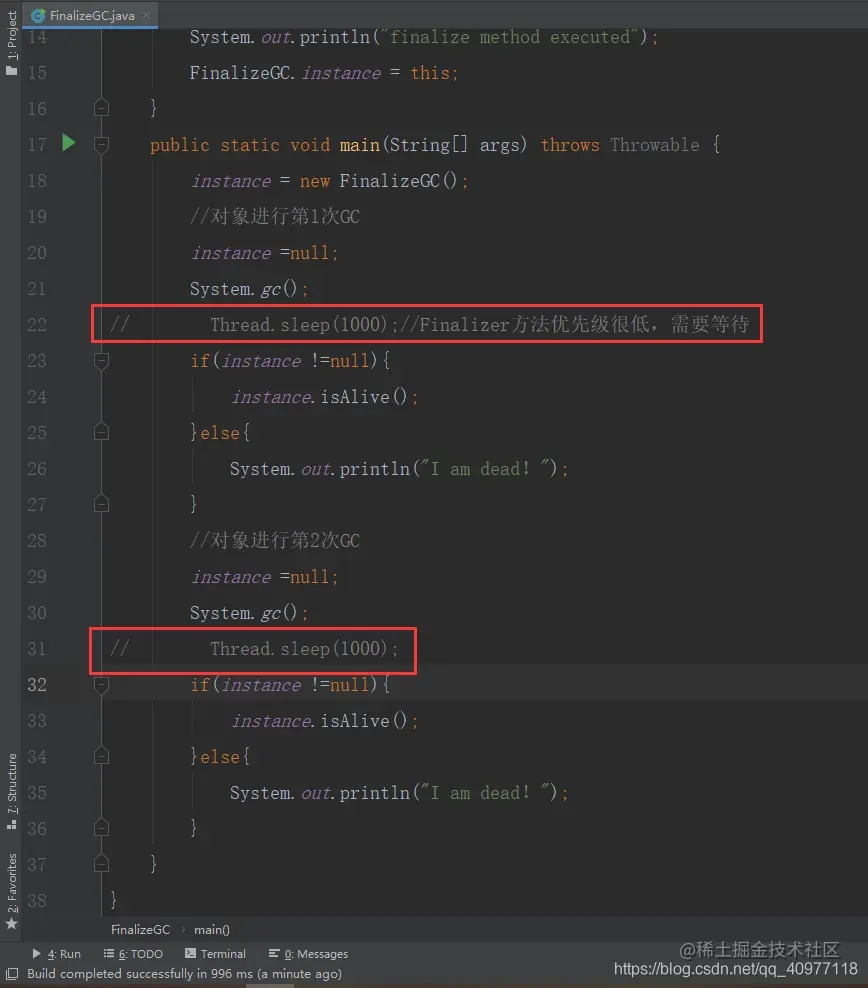Screen dimensions: 868x988
Task: Click commented 'Thread.sleep(1000);' on line 31
Action: click(304, 648)
